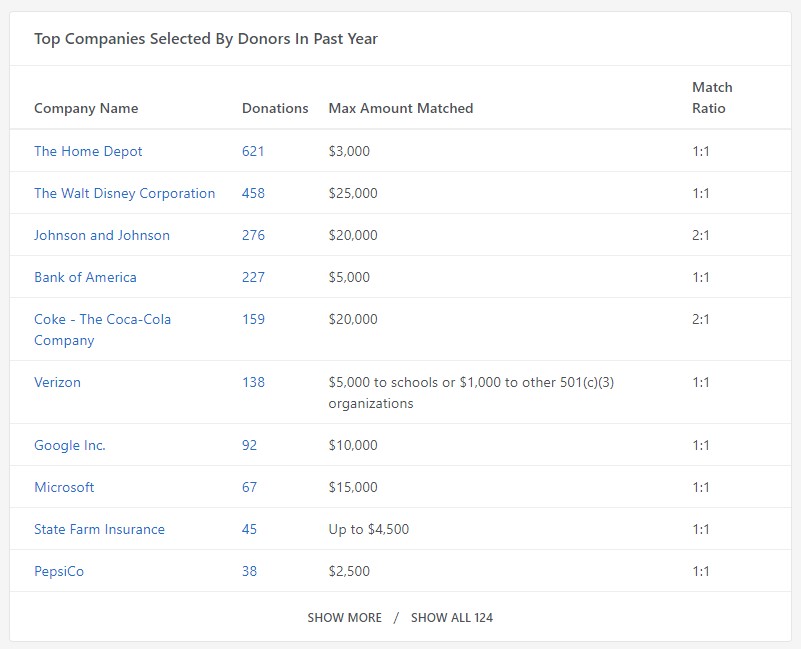Open the Microsoft company link

[x=64, y=487]
